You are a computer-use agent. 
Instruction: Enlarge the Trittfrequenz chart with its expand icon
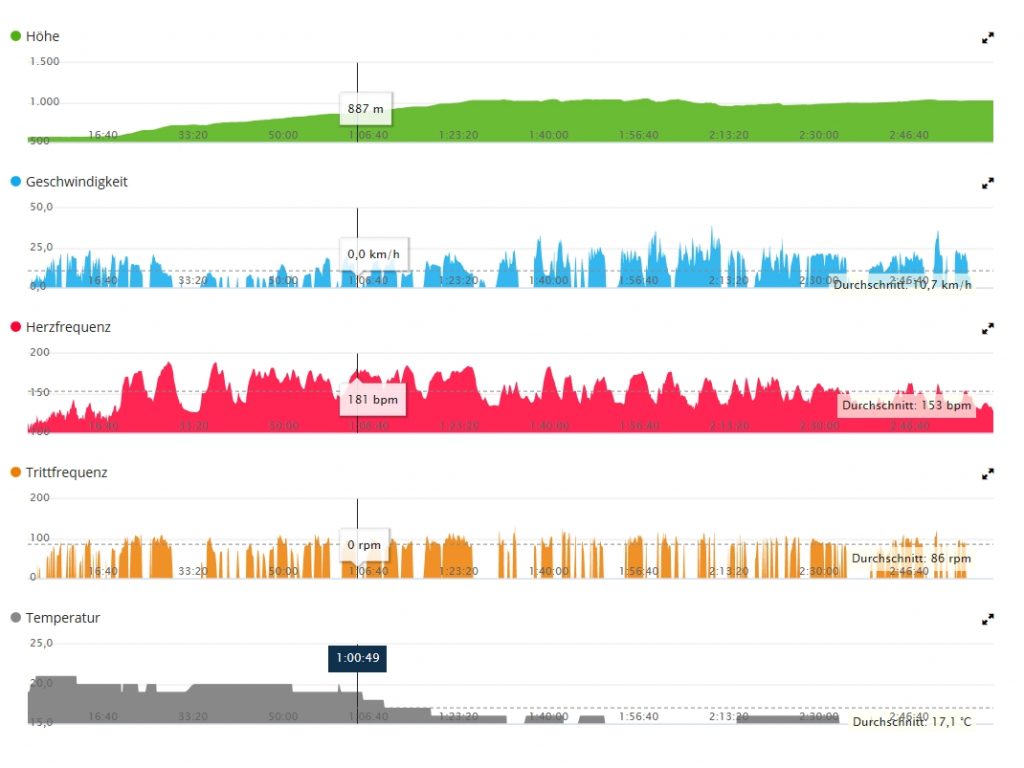click(987, 474)
